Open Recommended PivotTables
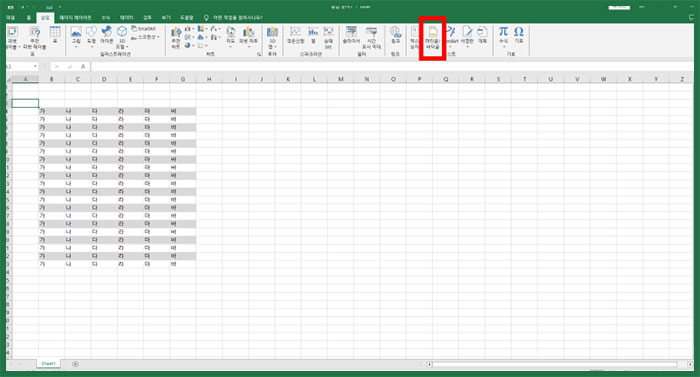This screenshot has width=700, height=377. 35,38
